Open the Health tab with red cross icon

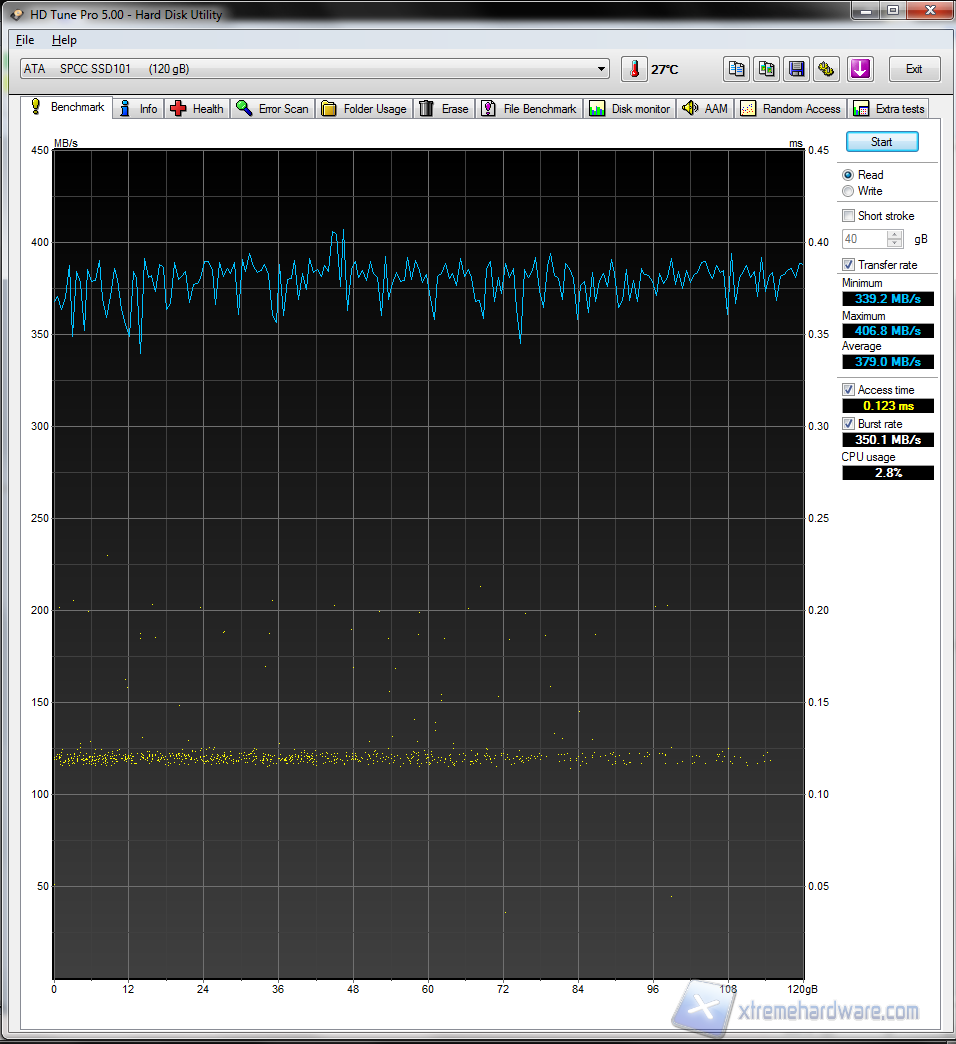point(197,109)
